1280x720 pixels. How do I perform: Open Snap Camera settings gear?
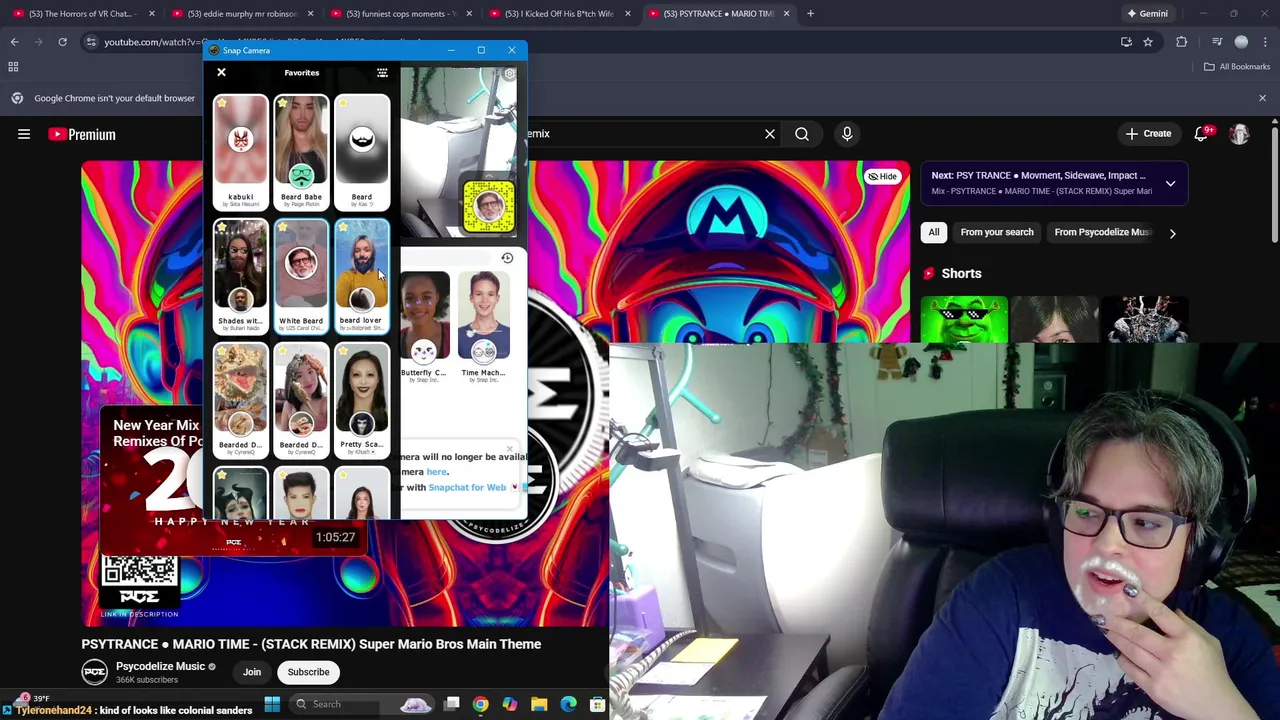[x=509, y=74]
